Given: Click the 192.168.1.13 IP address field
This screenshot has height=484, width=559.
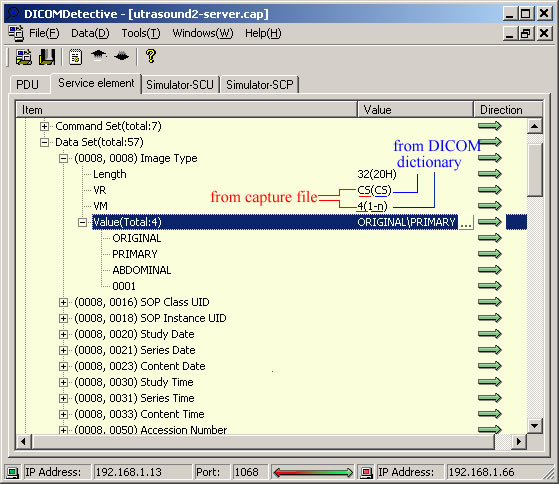Looking at the screenshot, I should 142,473.
